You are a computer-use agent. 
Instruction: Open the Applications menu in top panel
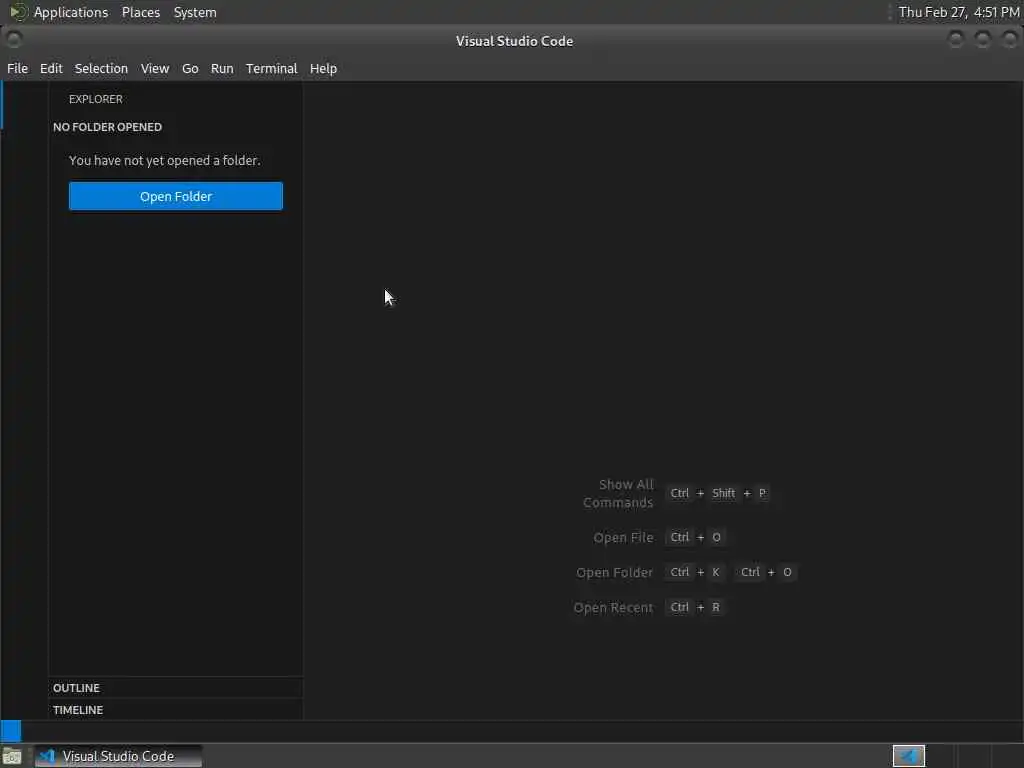[x=71, y=12]
